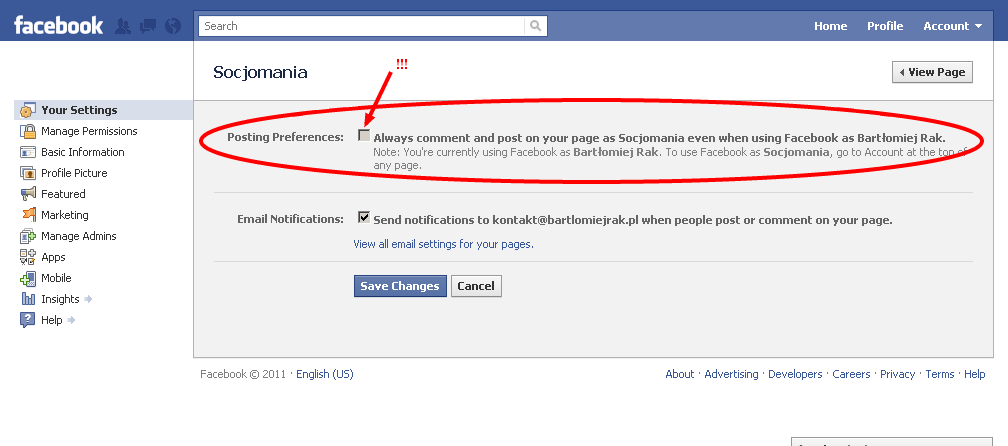1008x446 pixels.
Task: Open the Help footer link
Action: (x=975, y=374)
